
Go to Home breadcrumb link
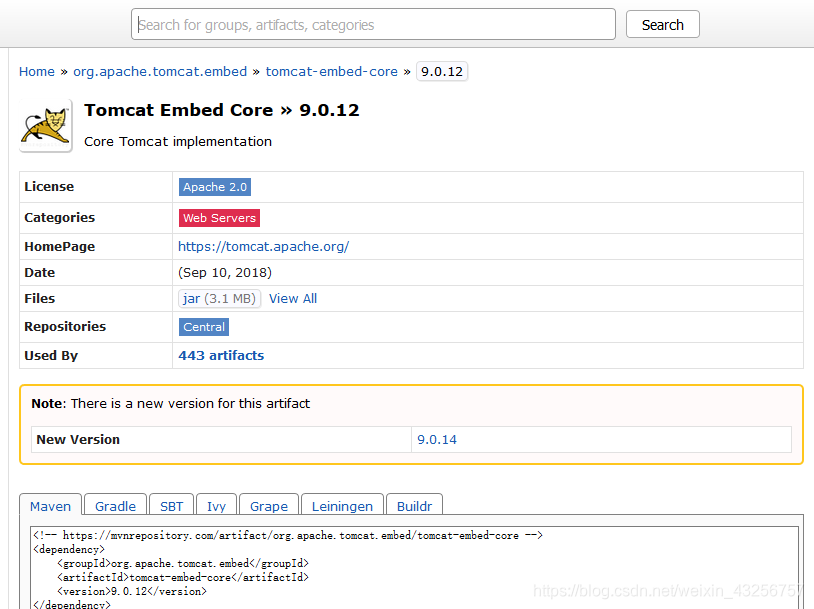(x=36, y=72)
